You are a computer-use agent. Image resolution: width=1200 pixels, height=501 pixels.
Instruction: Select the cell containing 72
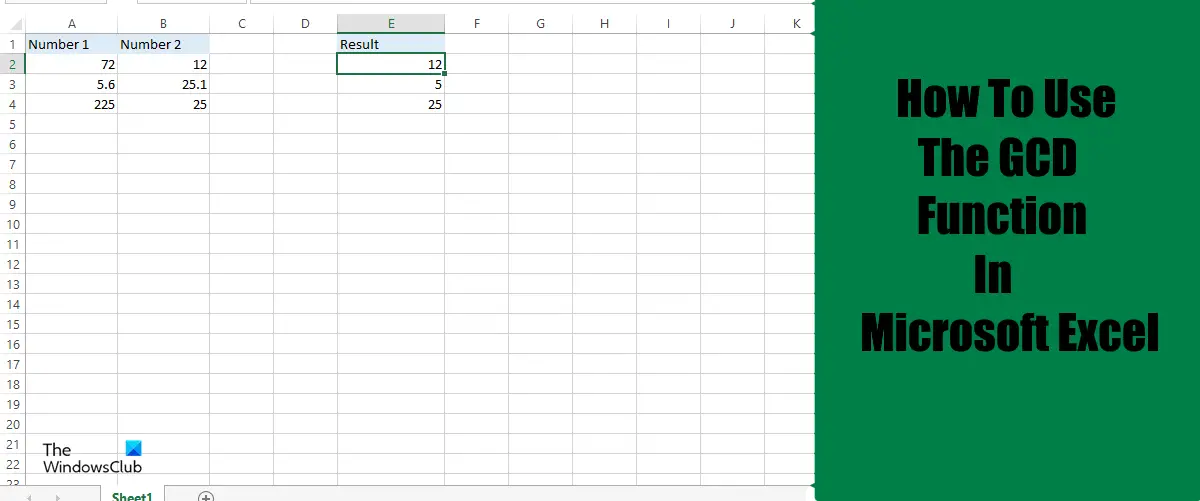[x=72, y=64]
